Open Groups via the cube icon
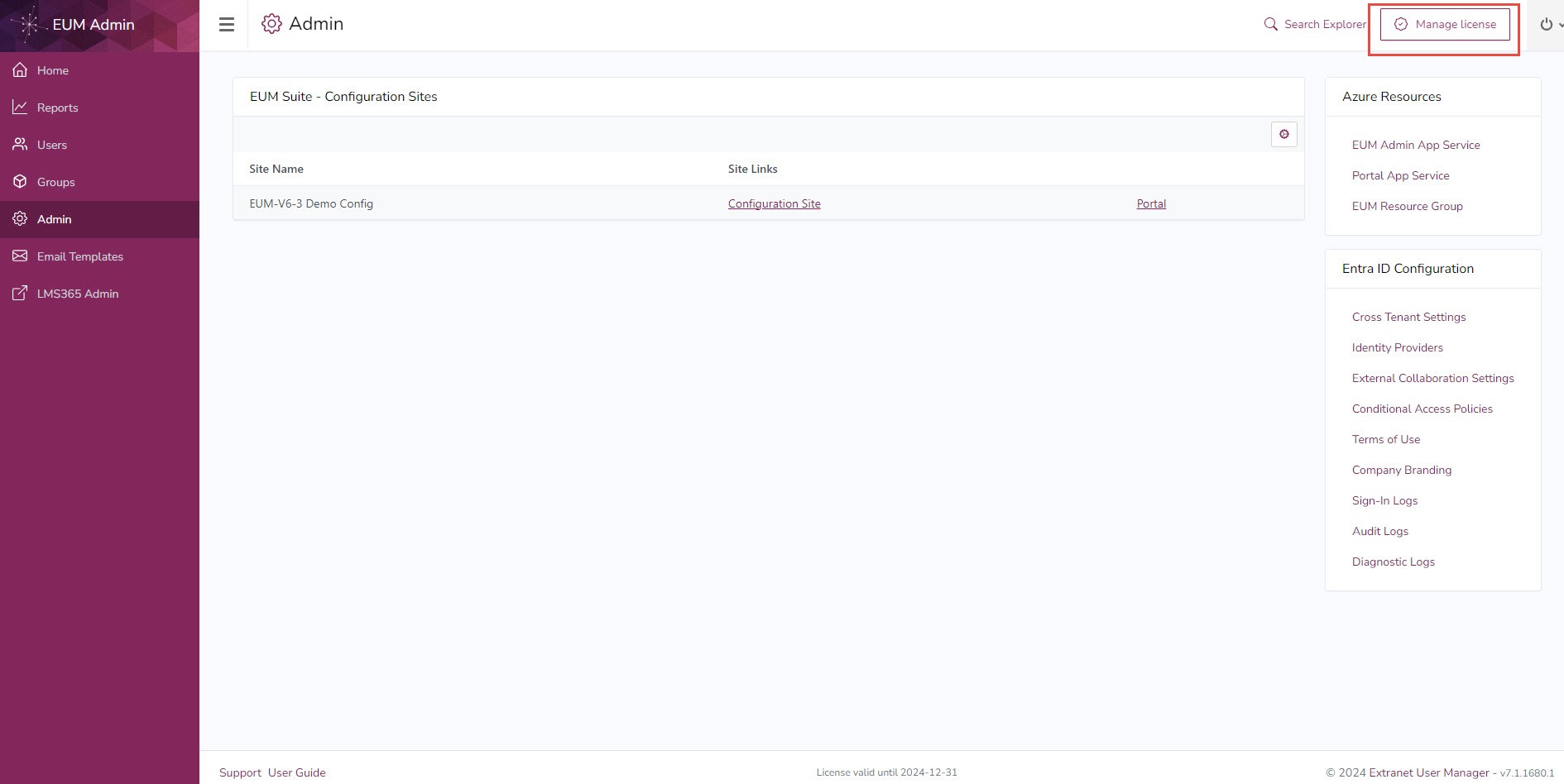 pyautogui.click(x=20, y=181)
